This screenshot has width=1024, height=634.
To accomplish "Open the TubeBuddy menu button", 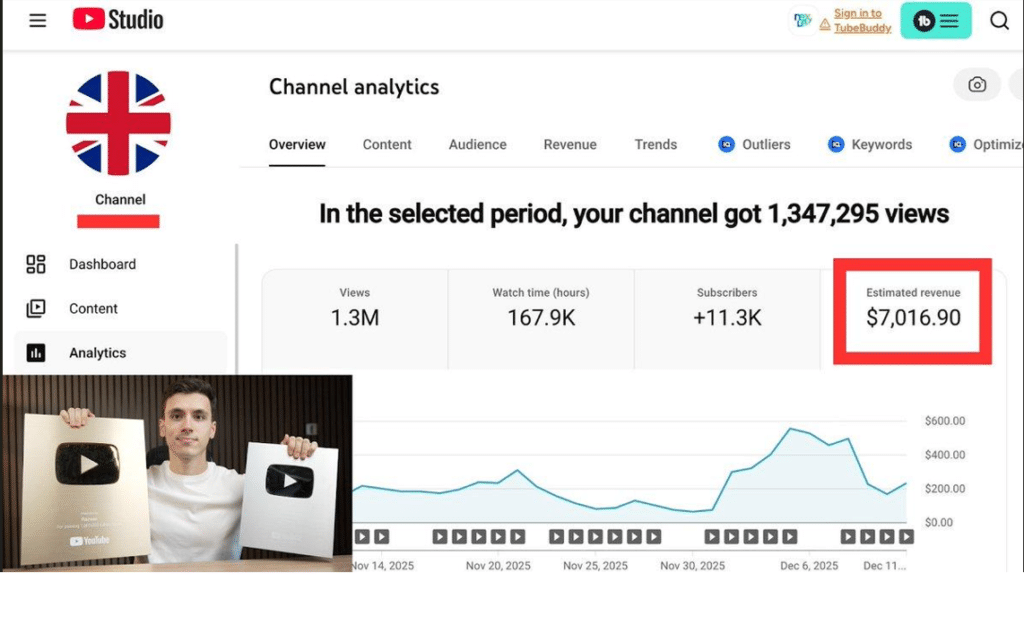I will (x=936, y=20).
